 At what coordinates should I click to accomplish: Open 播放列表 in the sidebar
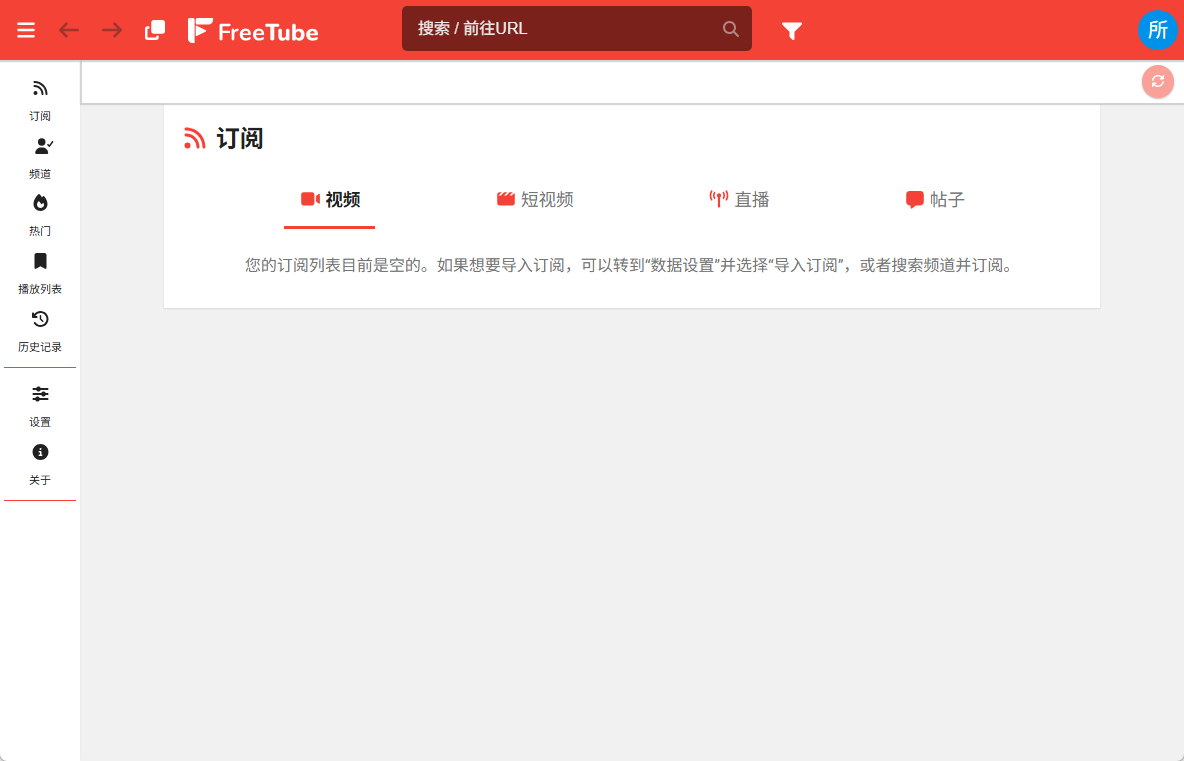click(40, 273)
